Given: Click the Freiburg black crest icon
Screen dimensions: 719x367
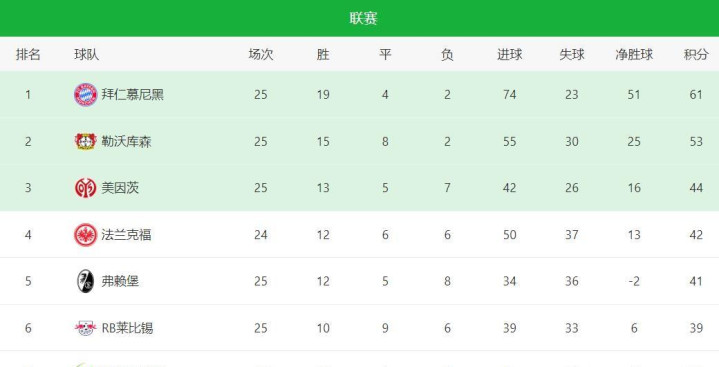Looking at the screenshot, I should (86, 281).
